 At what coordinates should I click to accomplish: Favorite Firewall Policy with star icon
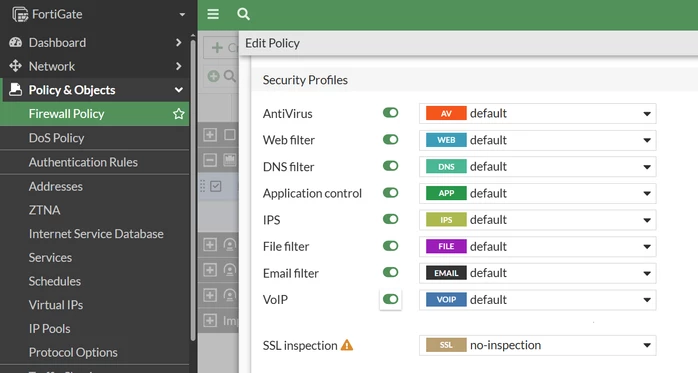[179, 114]
